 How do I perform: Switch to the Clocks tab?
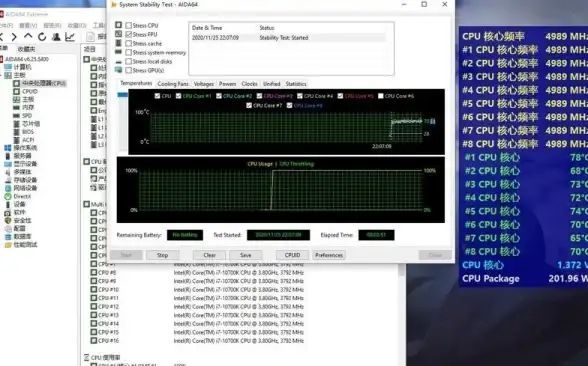249,84
